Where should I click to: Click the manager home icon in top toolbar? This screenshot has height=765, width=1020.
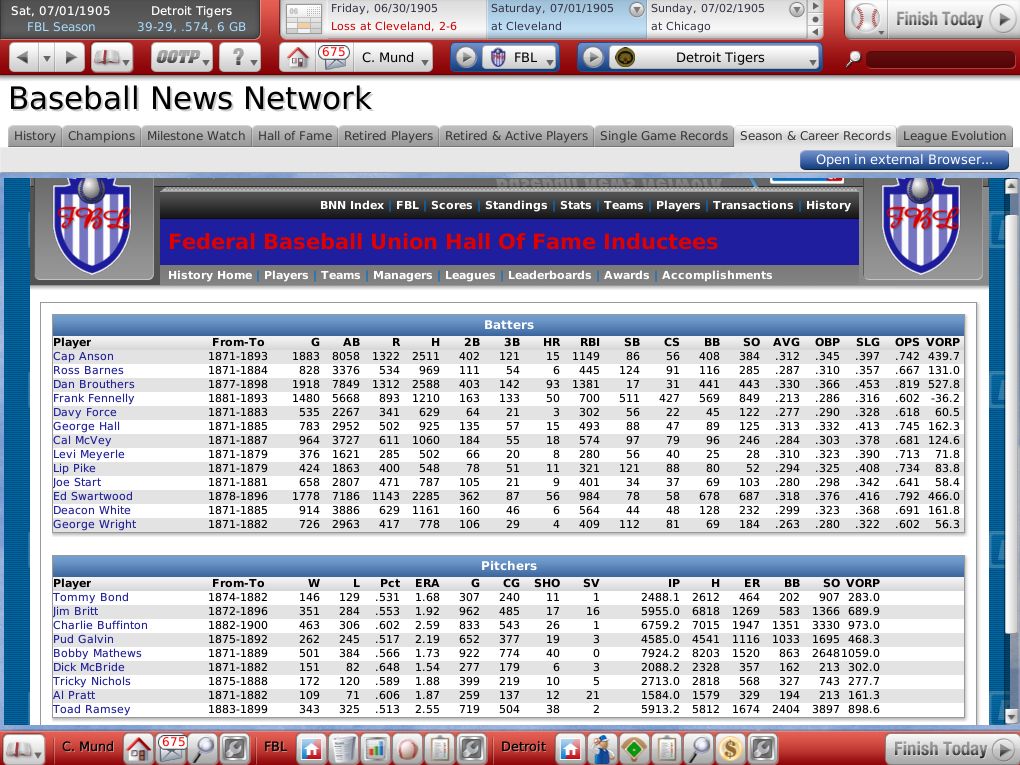click(295, 58)
